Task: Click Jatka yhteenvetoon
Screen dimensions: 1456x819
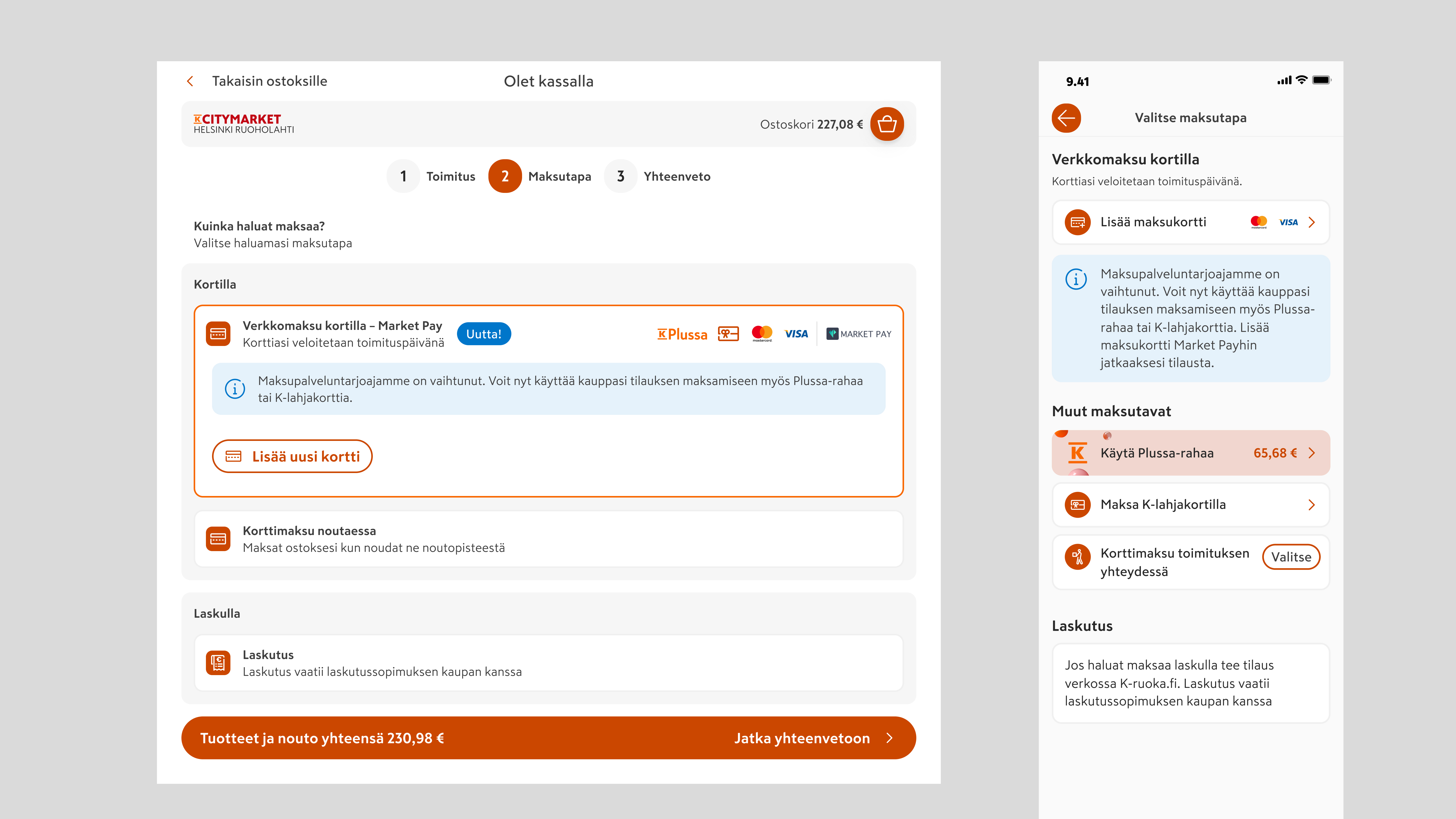Action: click(x=802, y=738)
